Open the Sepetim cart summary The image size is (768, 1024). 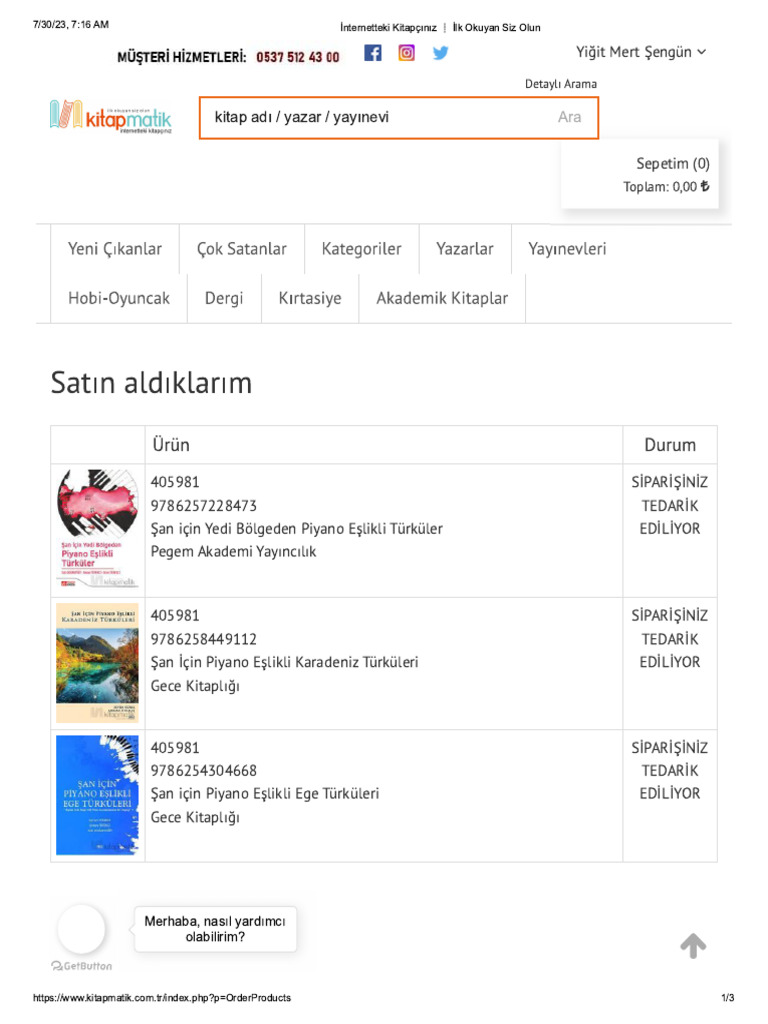pos(666,175)
